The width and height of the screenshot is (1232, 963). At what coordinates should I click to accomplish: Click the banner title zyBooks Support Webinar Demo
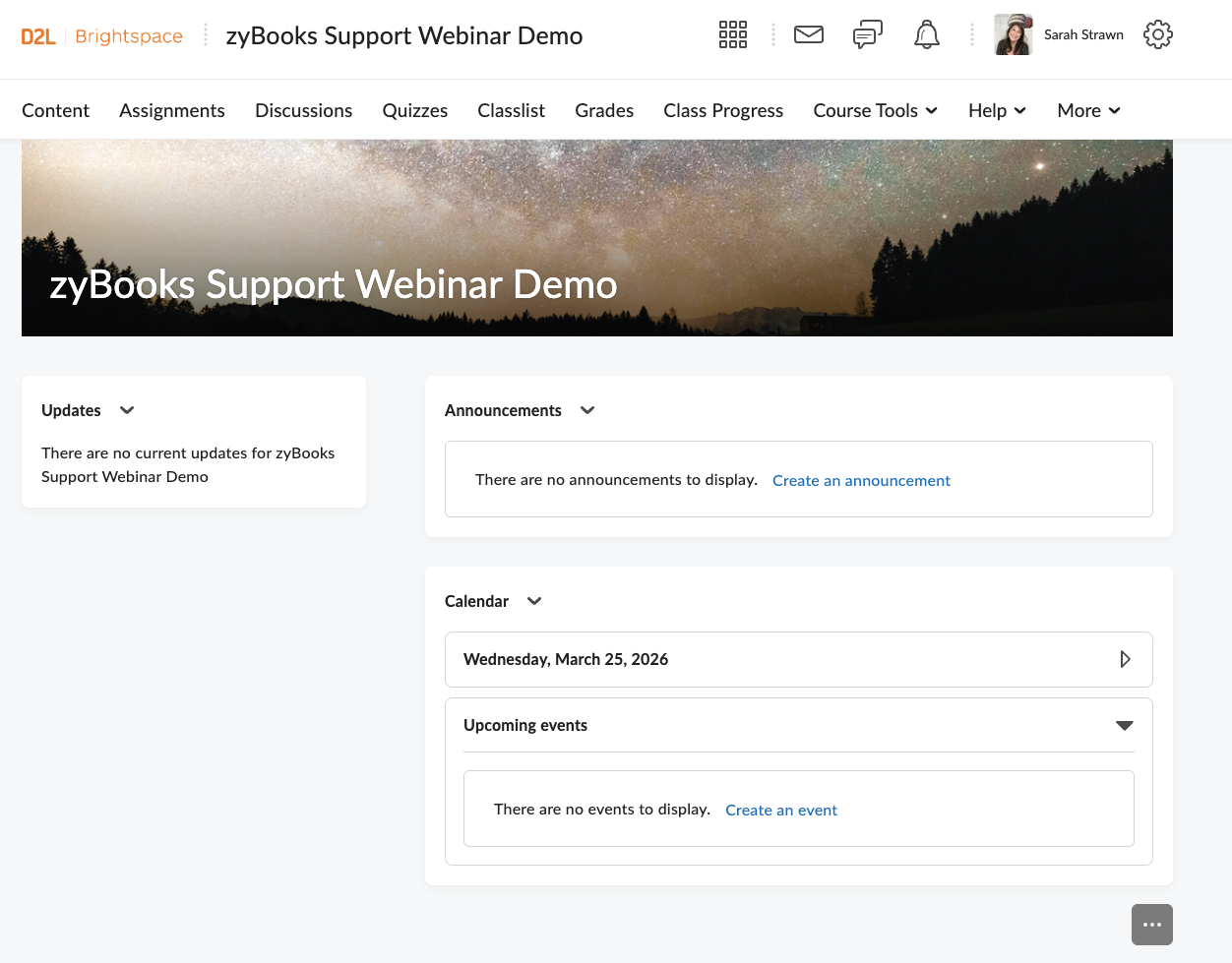[334, 284]
